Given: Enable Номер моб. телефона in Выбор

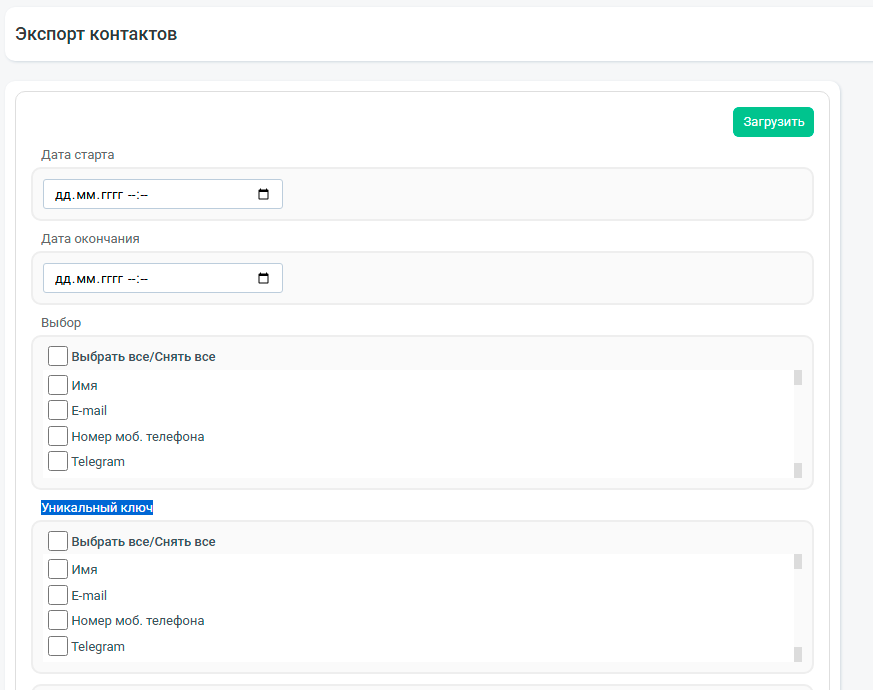Looking at the screenshot, I should pos(58,436).
